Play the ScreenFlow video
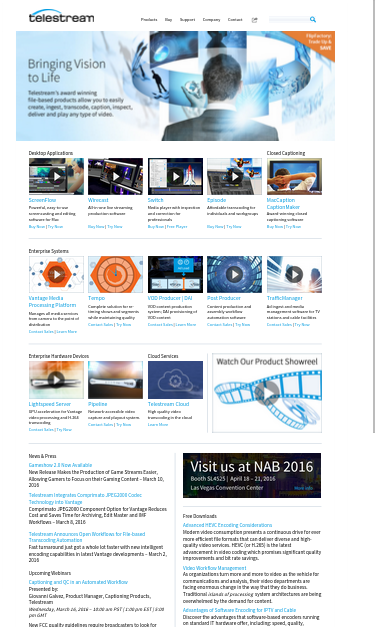 click(x=56, y=176)
